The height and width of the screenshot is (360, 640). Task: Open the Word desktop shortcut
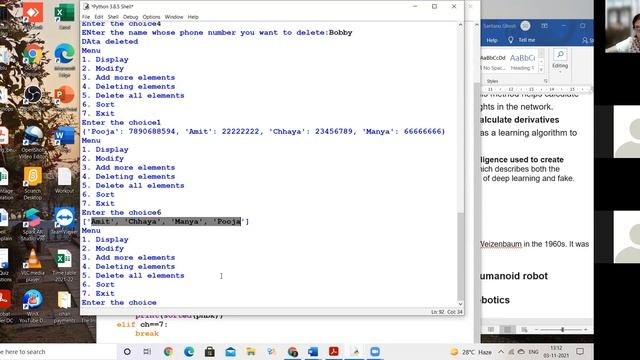click(x=64, y=139)
